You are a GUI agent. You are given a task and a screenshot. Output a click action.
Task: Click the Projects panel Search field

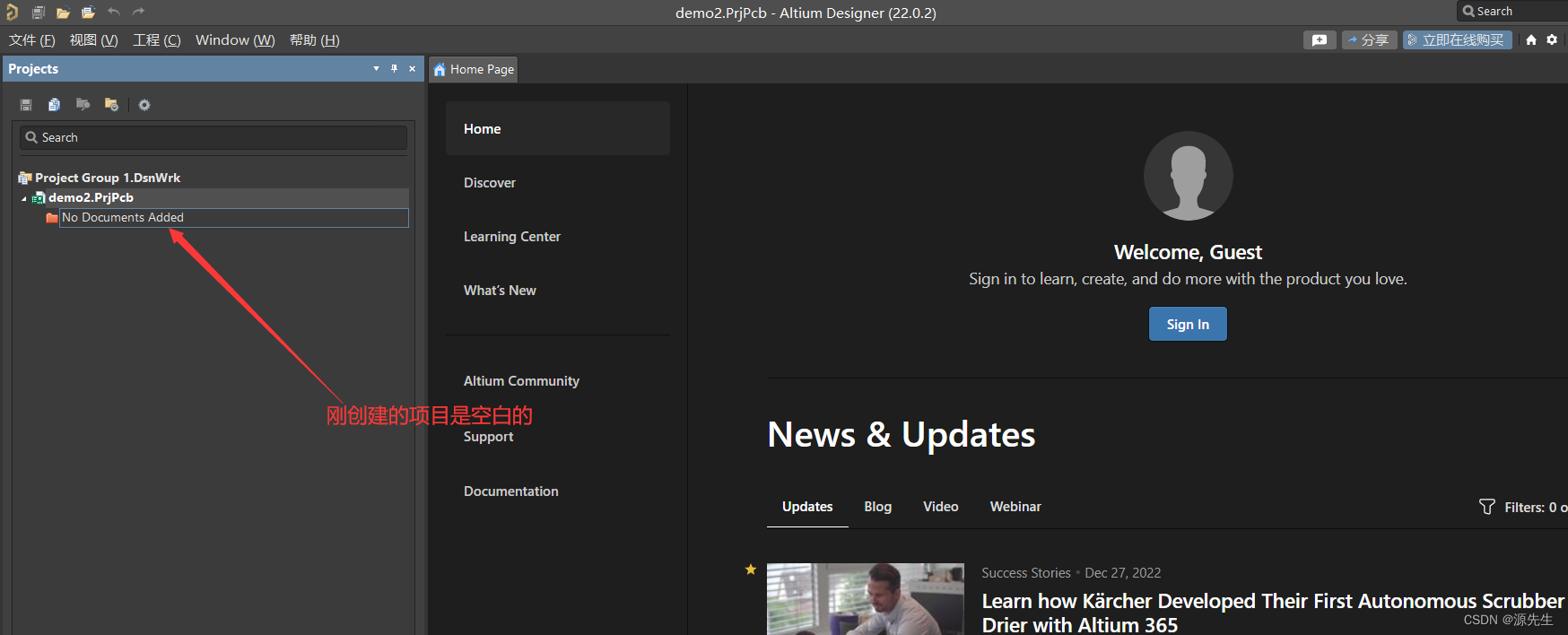(x=213, y=137)
